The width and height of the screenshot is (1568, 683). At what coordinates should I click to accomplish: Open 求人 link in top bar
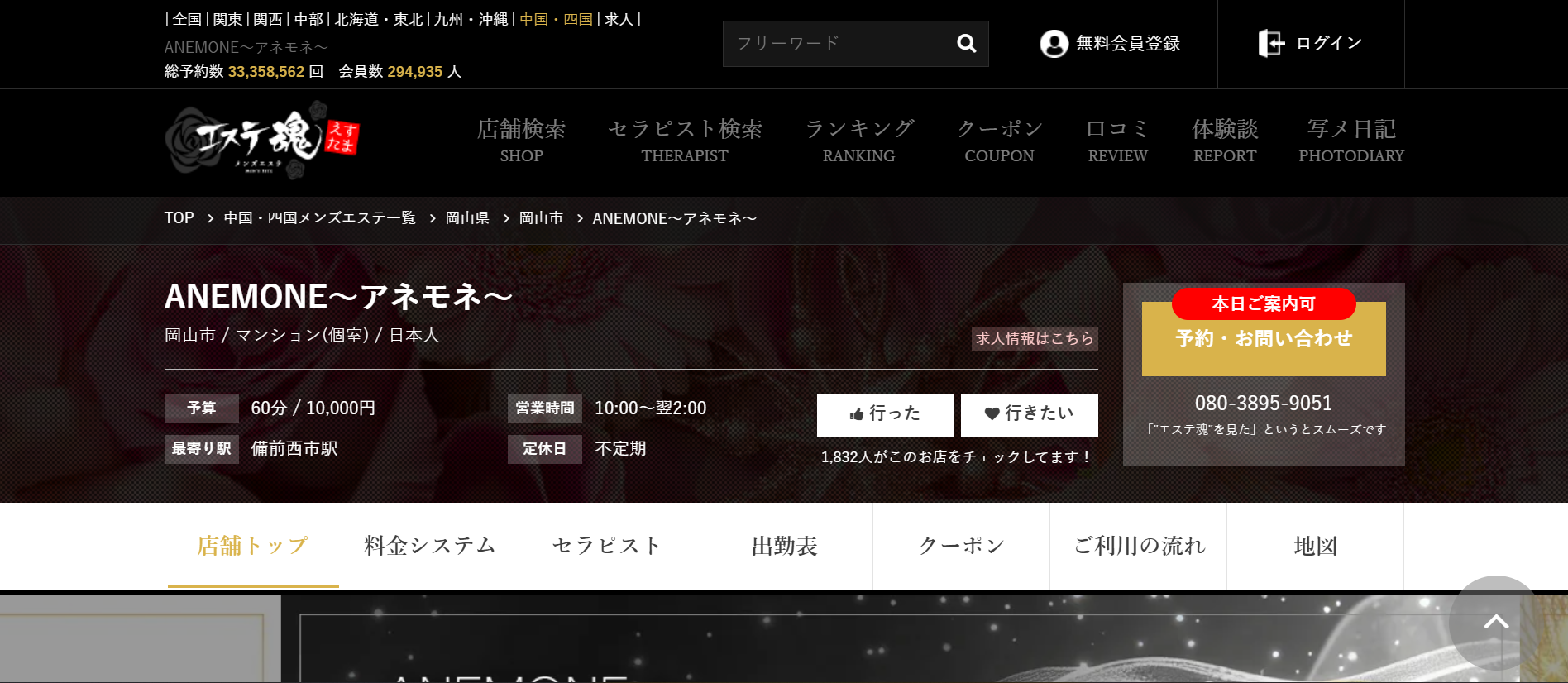[619, 19]
